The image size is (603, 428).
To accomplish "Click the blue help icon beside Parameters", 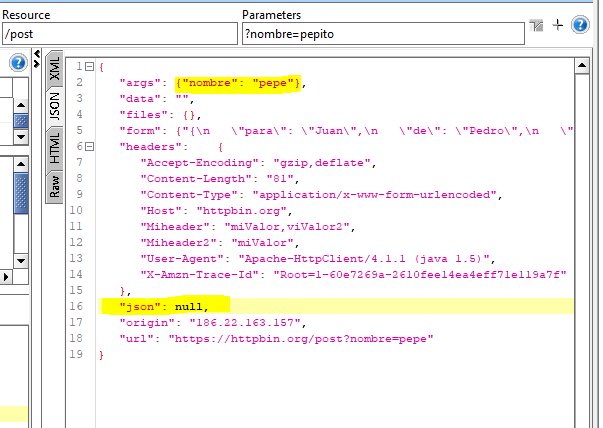I will click(x=578, y=25).
